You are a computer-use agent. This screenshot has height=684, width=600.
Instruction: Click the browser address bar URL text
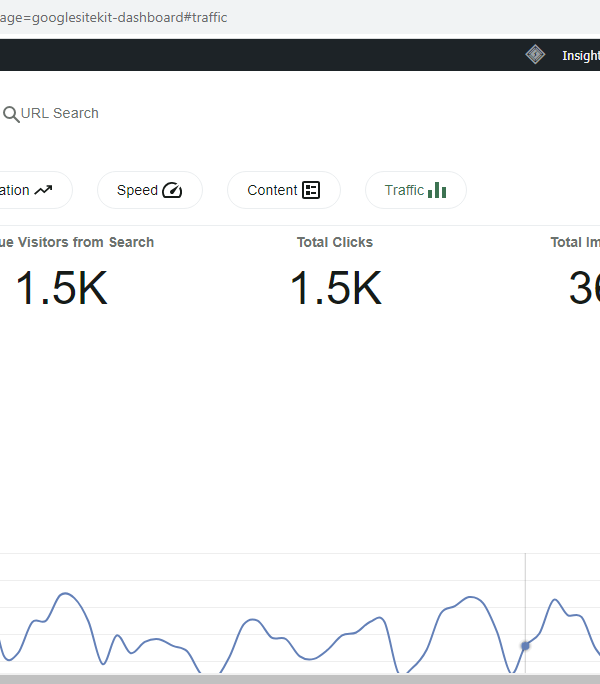point(113,17)
